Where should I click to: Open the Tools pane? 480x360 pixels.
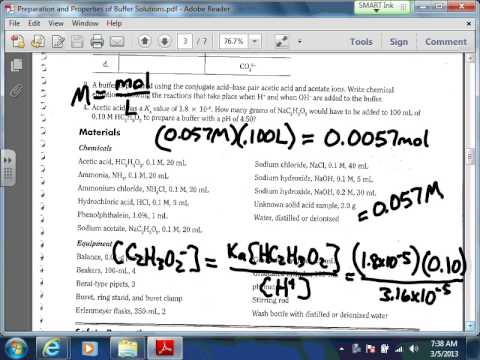361,42
